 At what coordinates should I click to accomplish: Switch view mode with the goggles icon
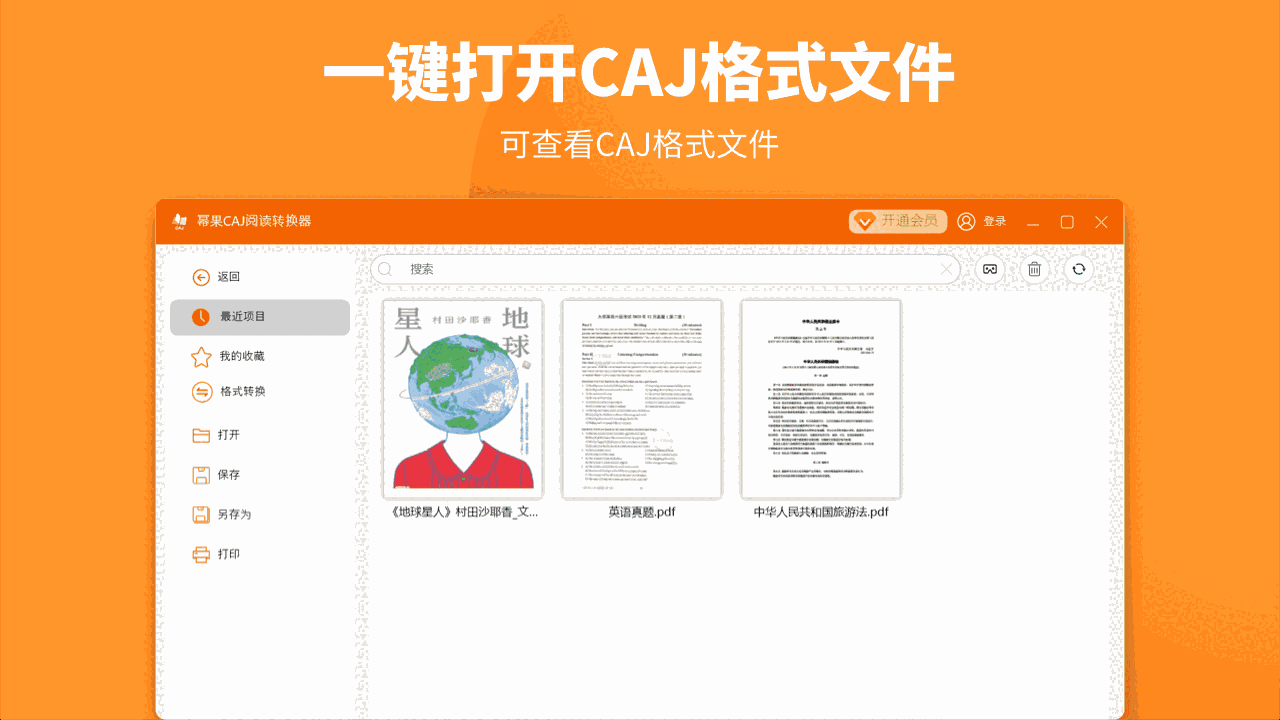coord(988,269)
